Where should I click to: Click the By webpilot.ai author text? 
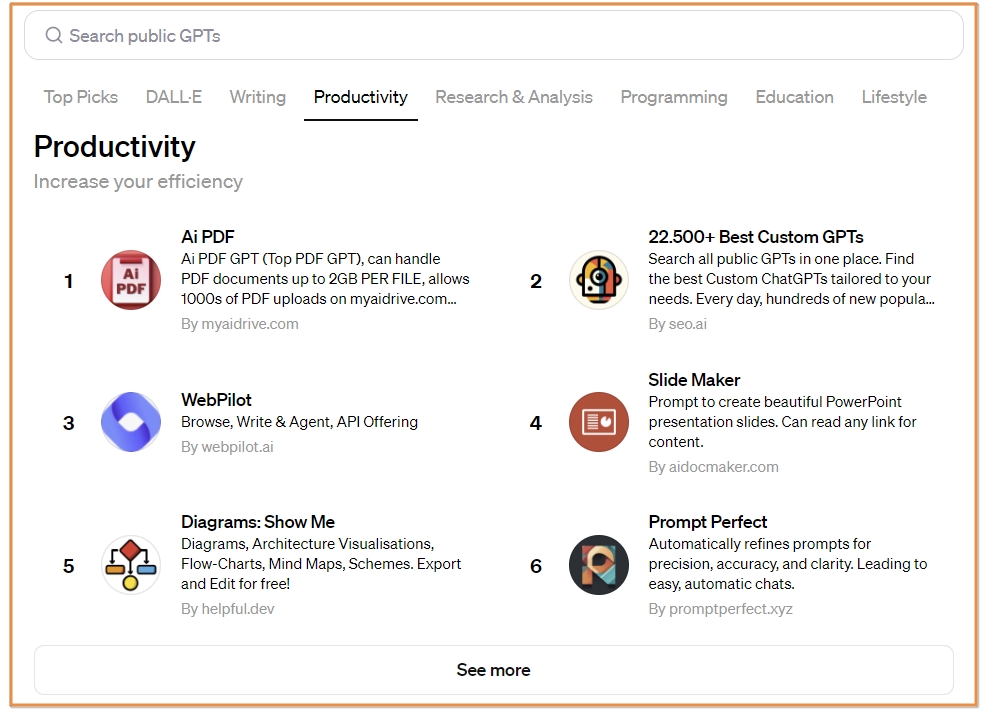click(227, 447)
